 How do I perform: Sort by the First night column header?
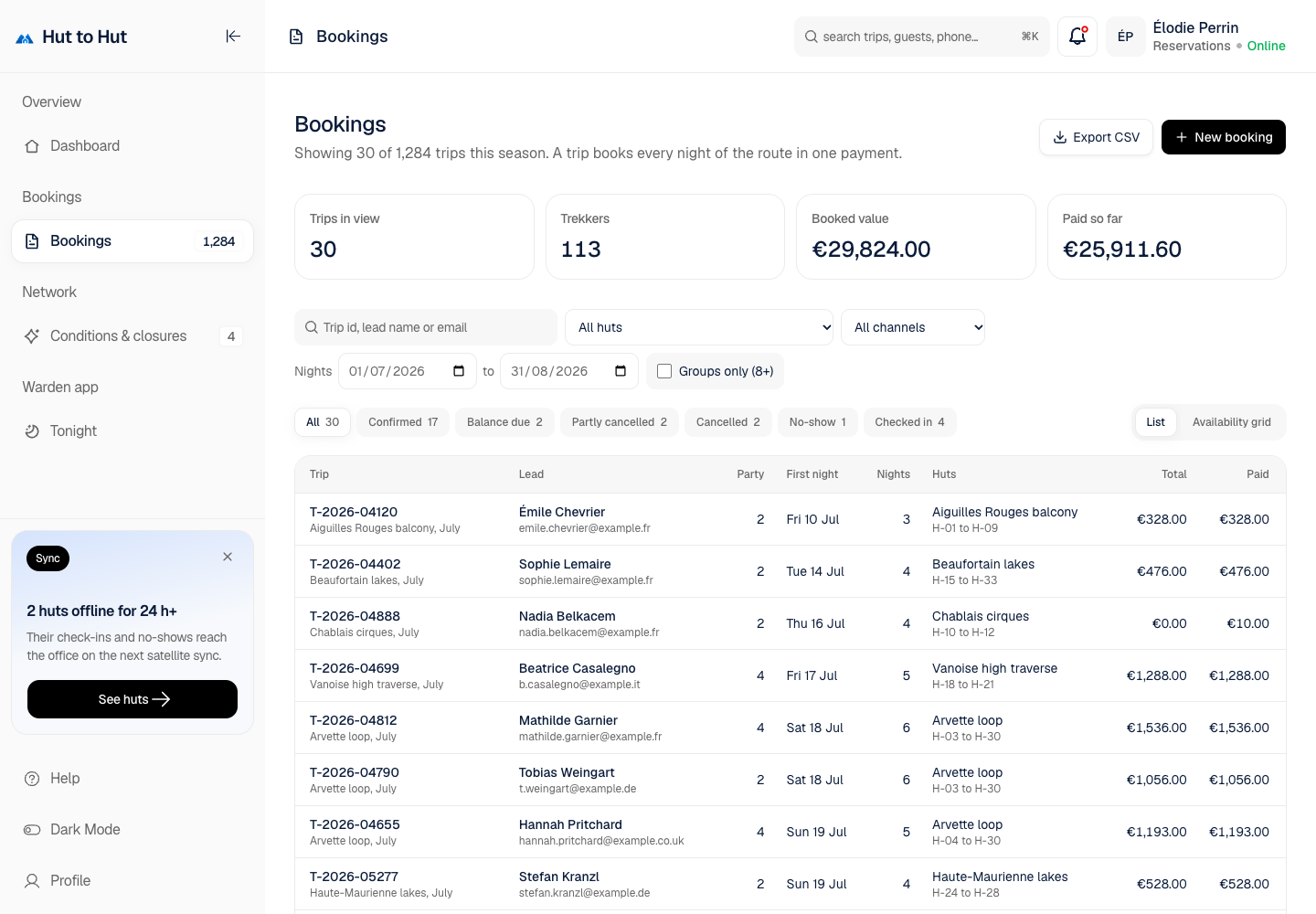point(812,474)
